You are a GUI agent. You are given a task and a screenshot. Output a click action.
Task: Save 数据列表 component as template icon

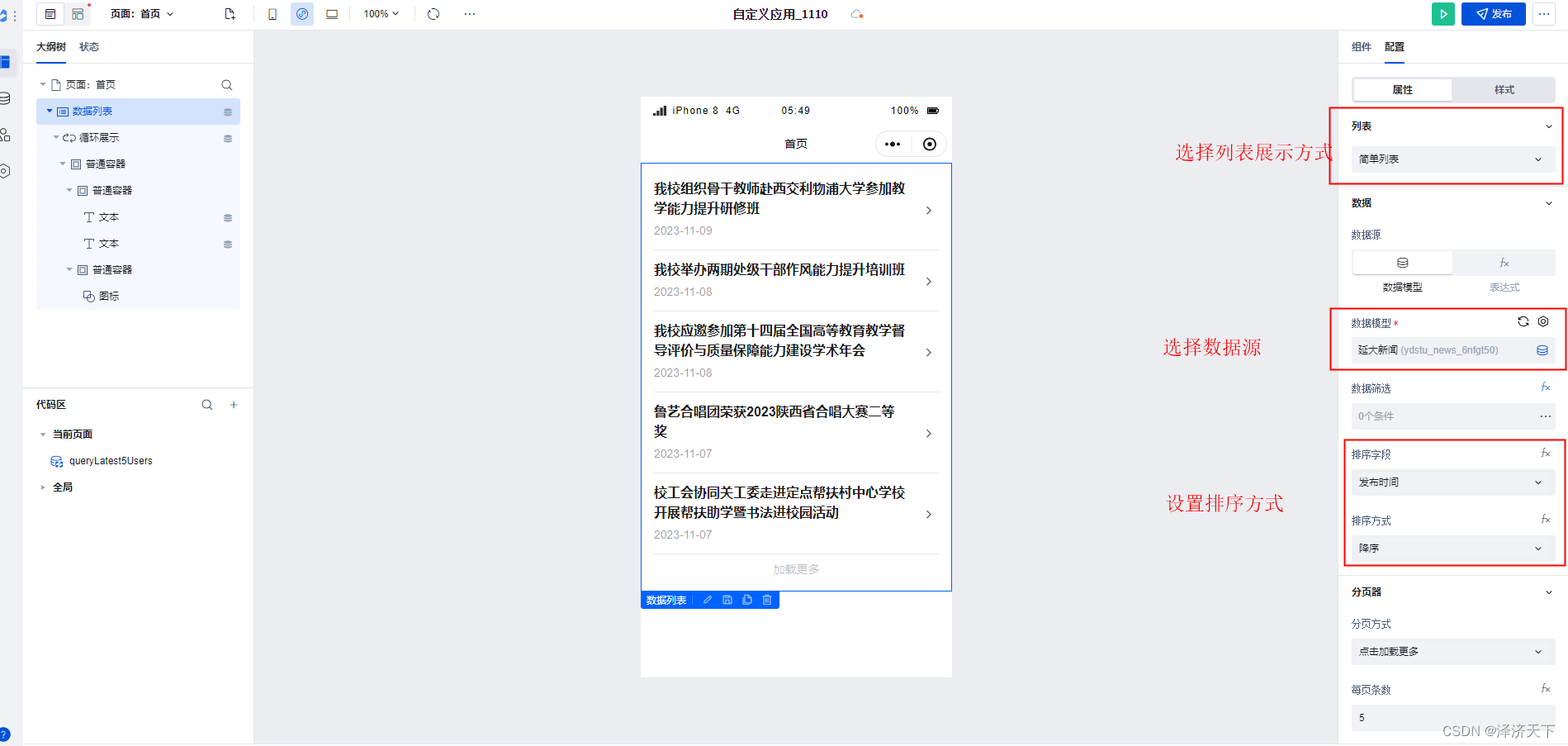click(727, 600)
